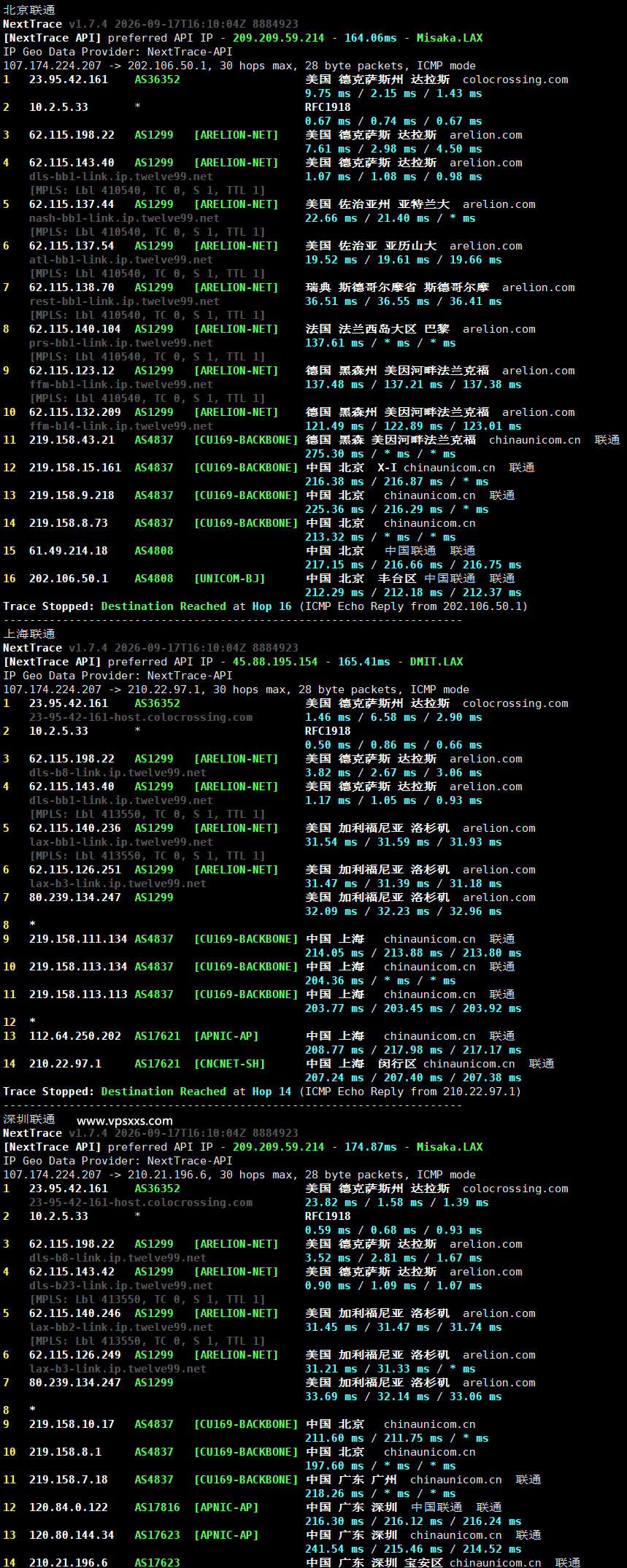Click hop IP 219.158.43.21

[x=72, y=440]
